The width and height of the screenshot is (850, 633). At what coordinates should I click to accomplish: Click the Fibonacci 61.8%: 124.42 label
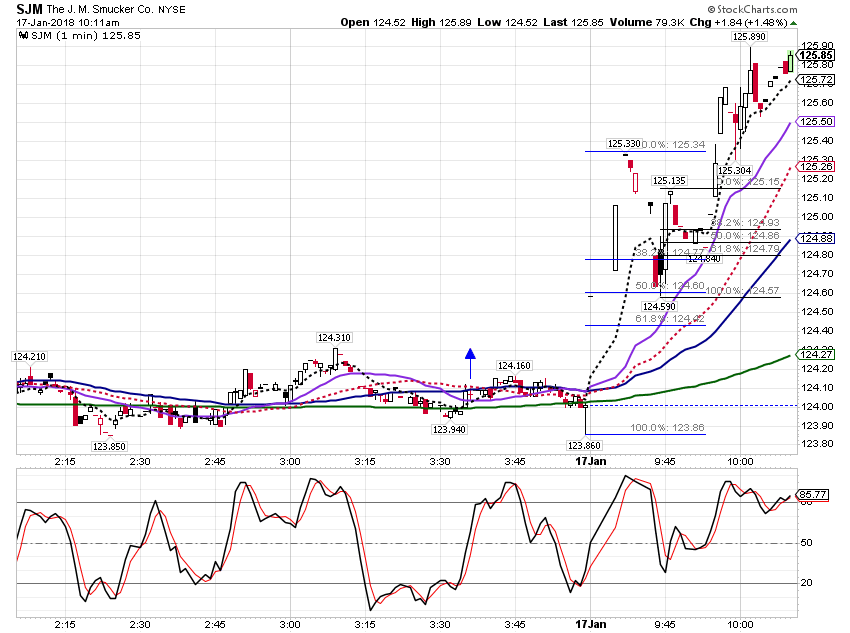(x=670, y=319)
